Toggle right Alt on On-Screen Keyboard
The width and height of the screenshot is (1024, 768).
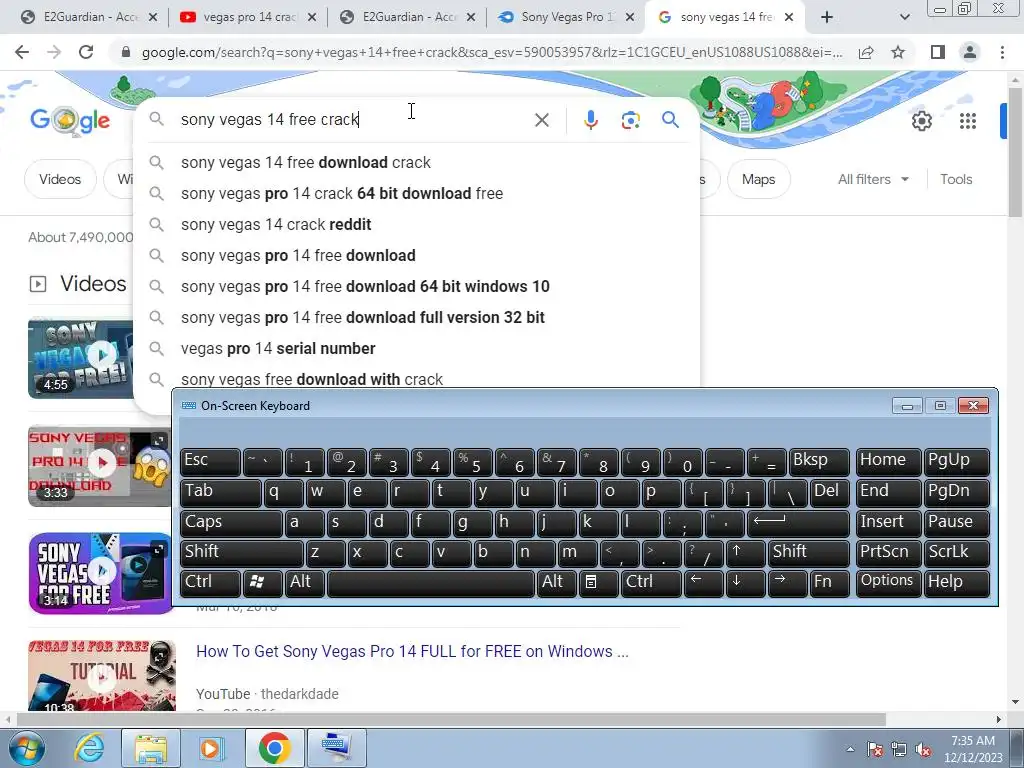coord(556,583)
